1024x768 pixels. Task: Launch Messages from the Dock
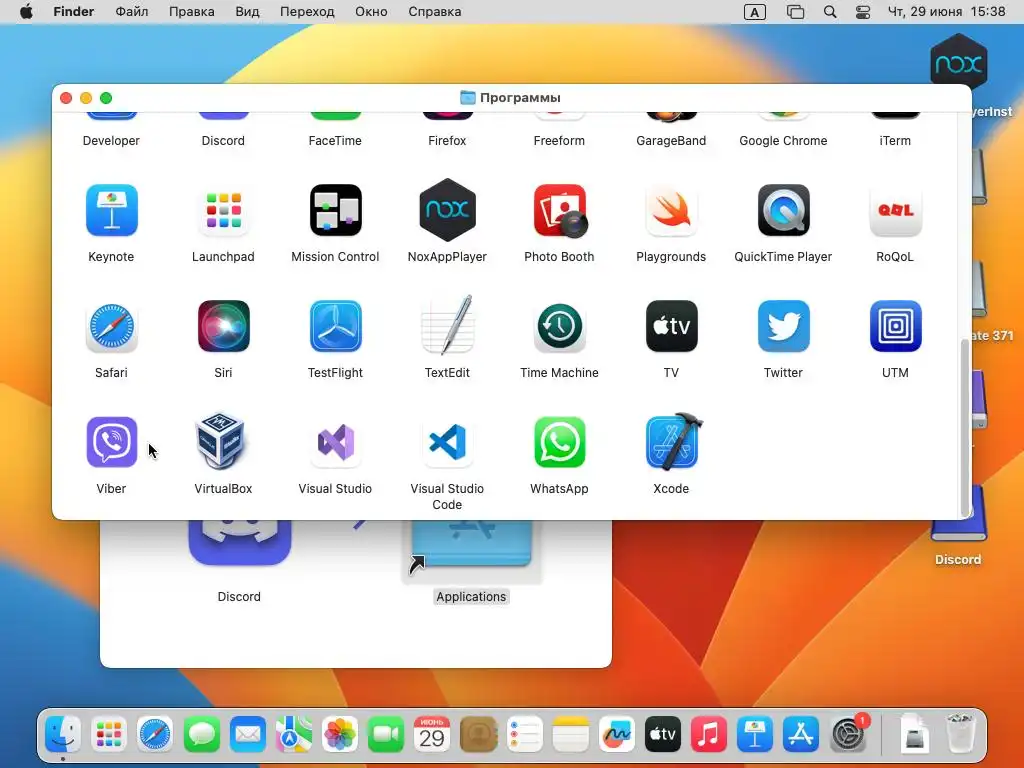pos(202,735)
